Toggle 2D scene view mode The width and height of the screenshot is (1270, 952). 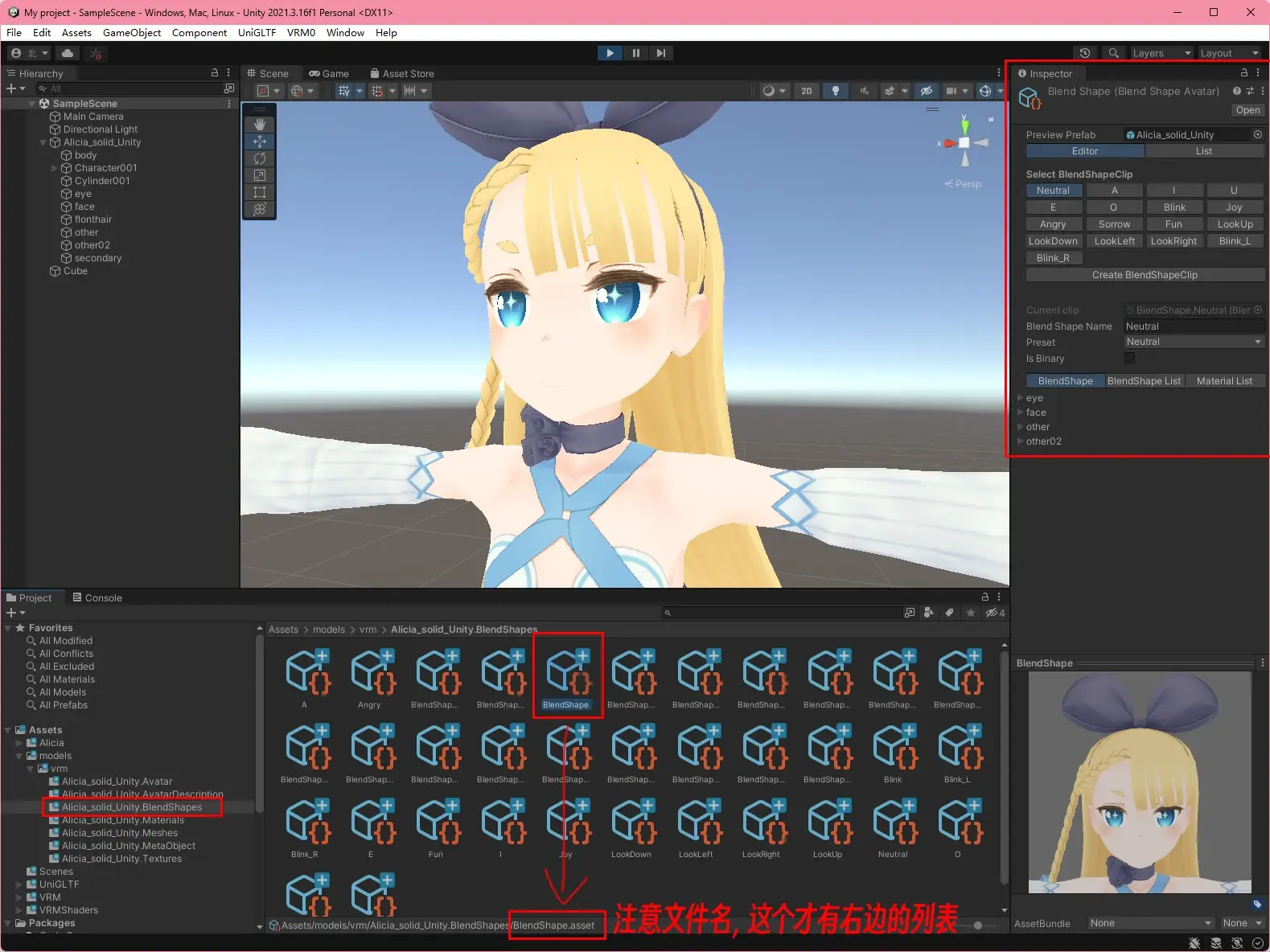click(807, 91)
